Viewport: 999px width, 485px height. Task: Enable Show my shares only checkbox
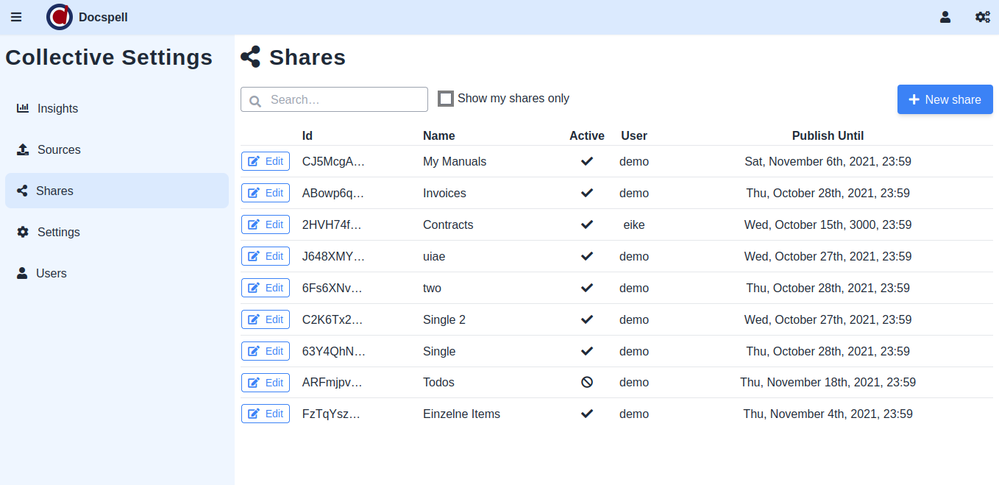(446, 98)
